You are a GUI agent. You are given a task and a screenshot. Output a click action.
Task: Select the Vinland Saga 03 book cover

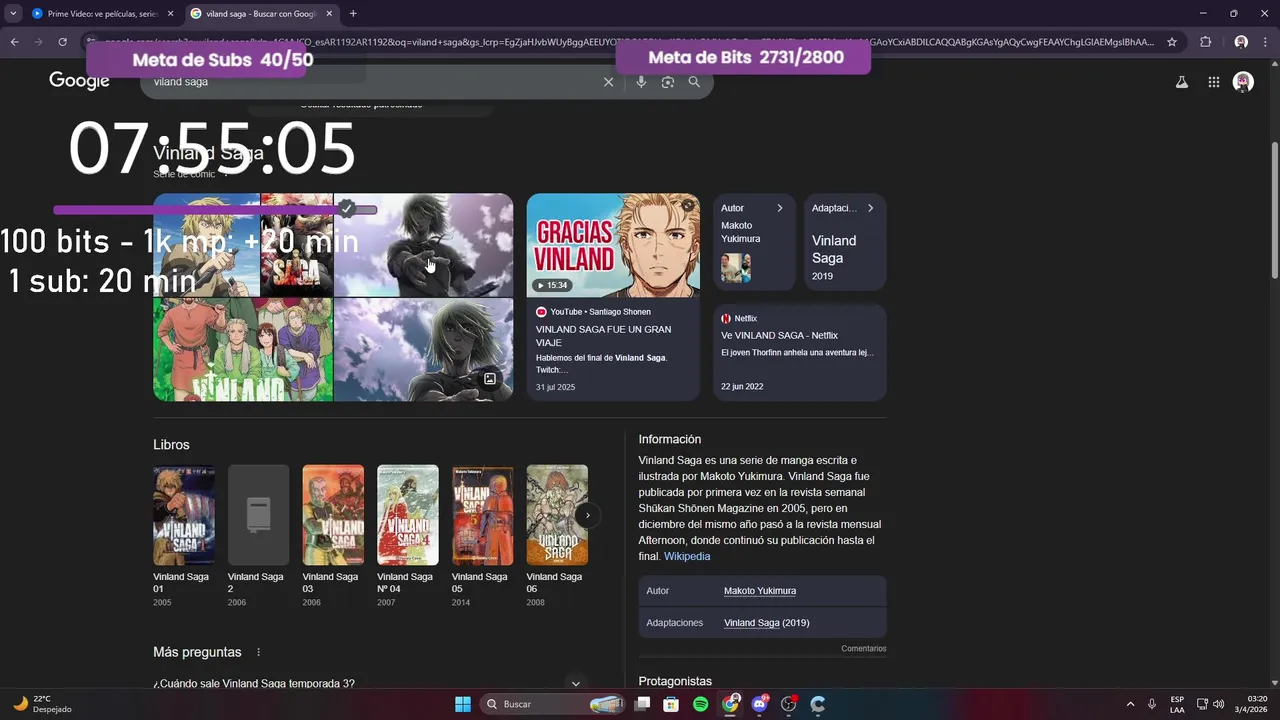[x=333, y=515]
